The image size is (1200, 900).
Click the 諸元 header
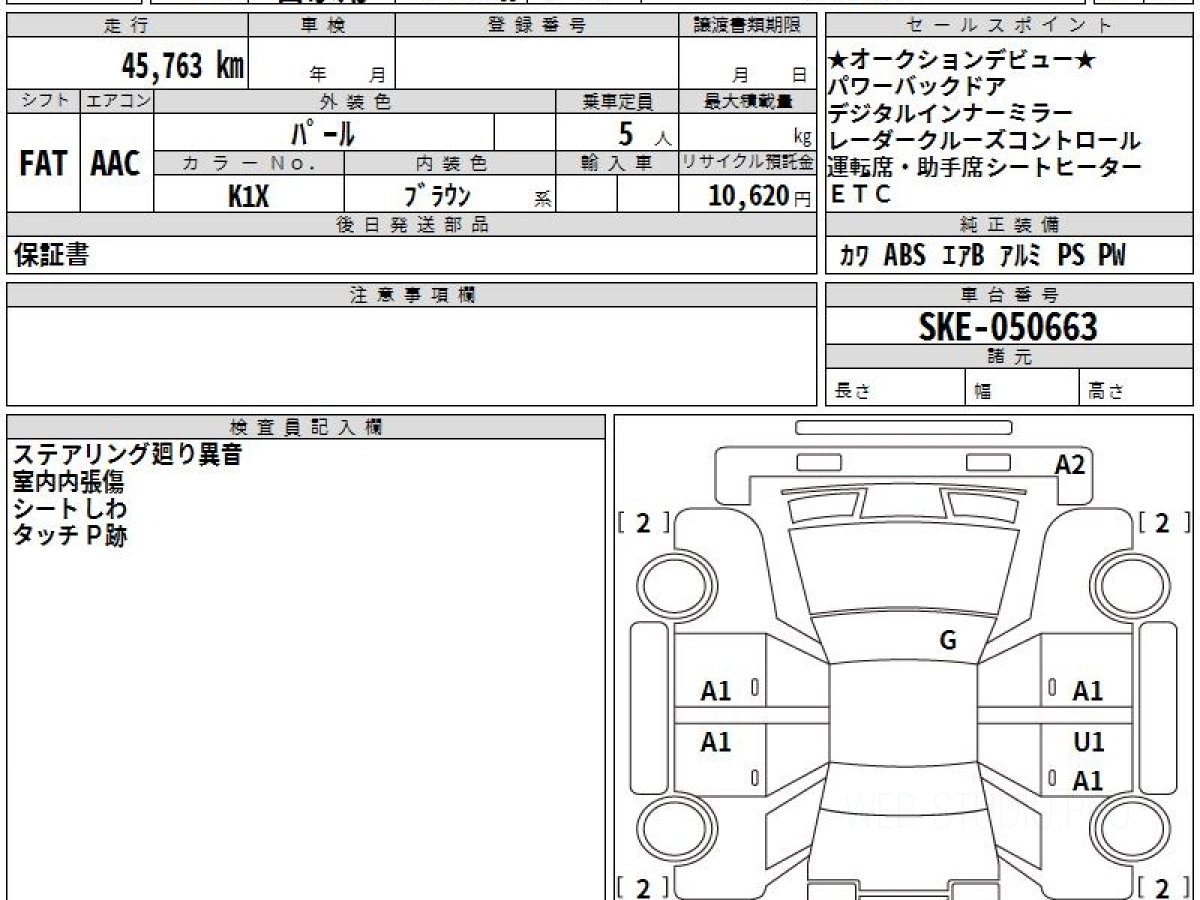(x=1010, y=358)
